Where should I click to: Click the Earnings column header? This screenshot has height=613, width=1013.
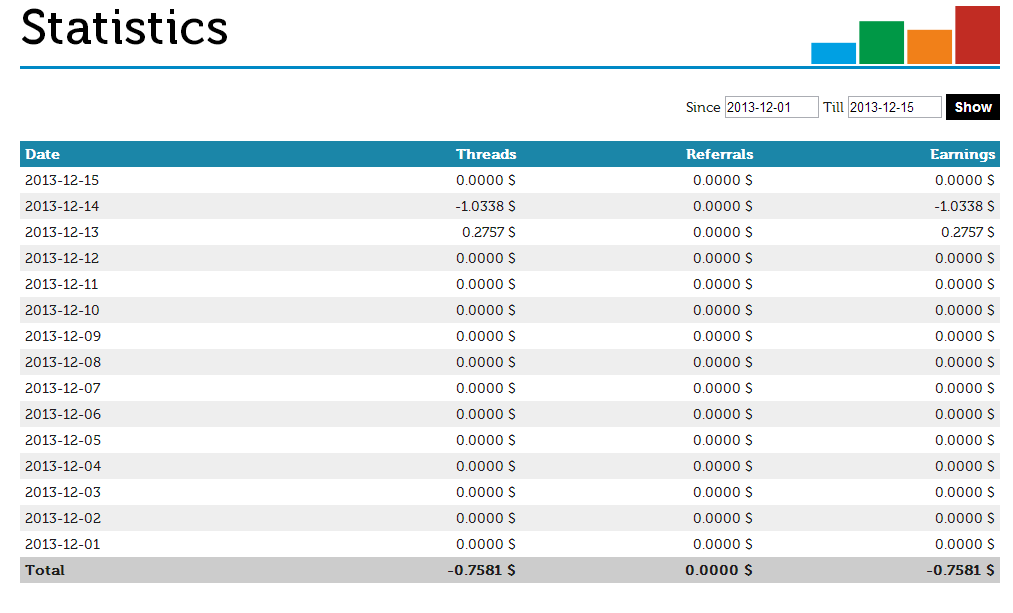(962, 154)
